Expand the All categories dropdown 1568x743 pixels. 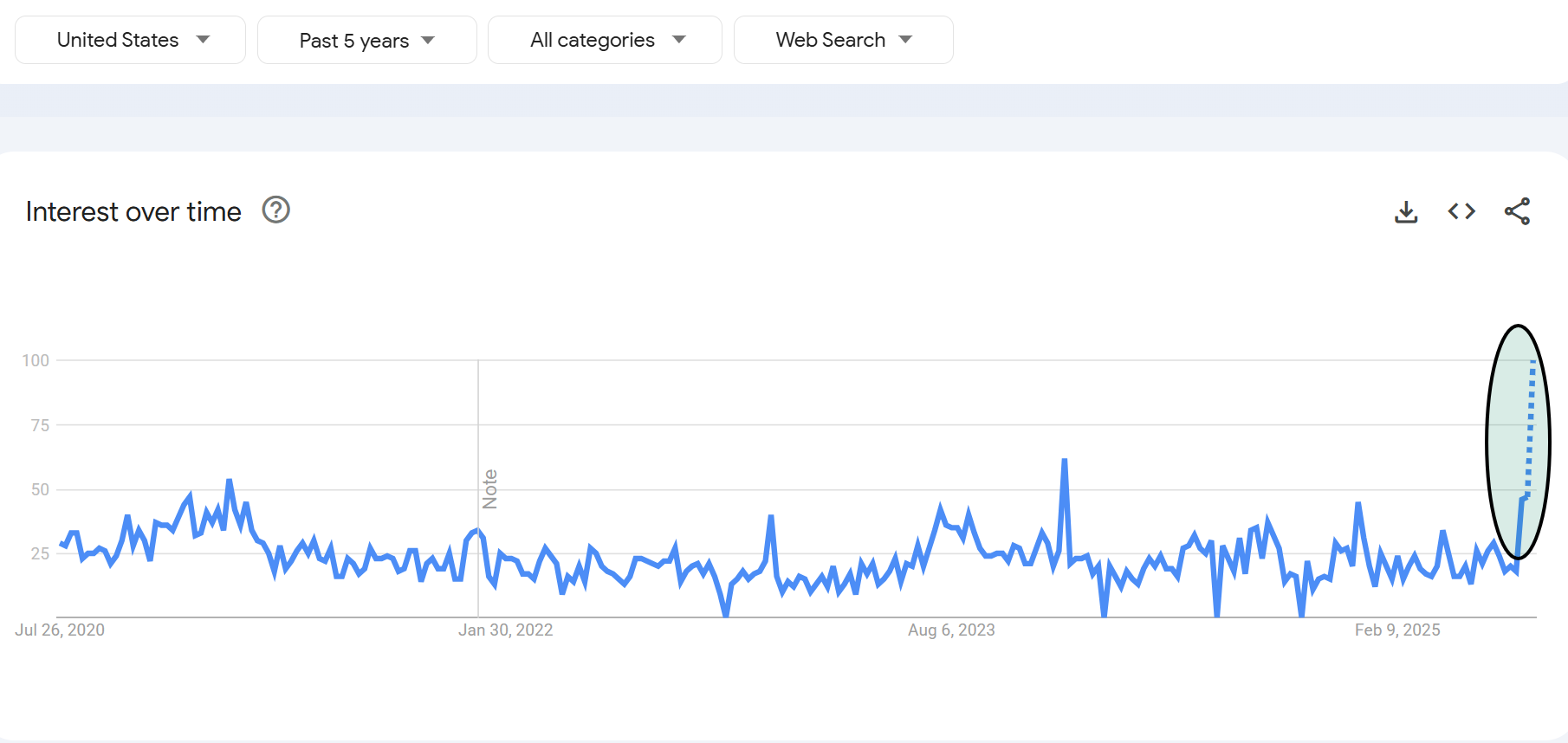pyautogui.click(x=605, y=40)
